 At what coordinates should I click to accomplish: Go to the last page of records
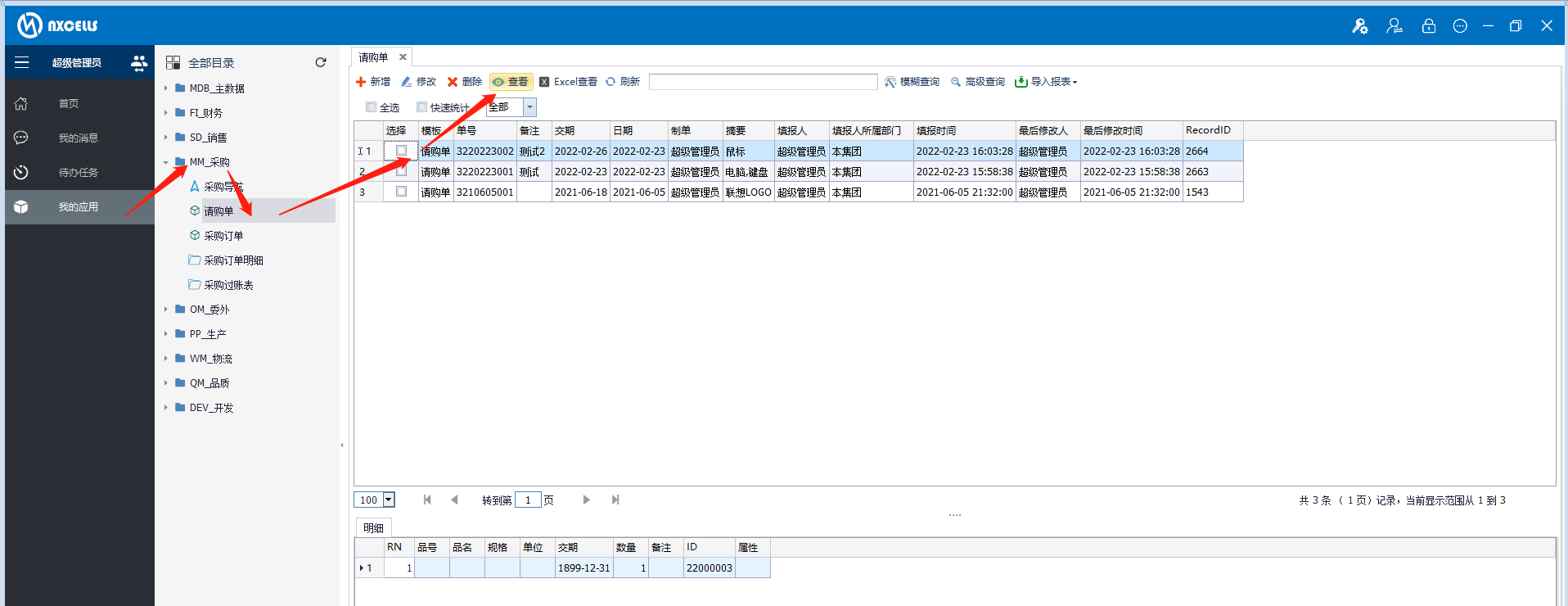tap(615, 500)
